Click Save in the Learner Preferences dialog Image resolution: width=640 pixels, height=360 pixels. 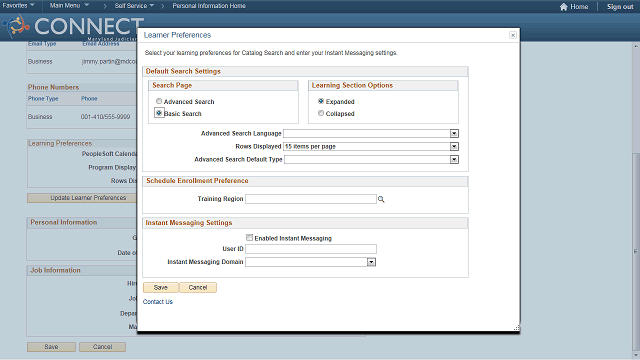(160, 287)
